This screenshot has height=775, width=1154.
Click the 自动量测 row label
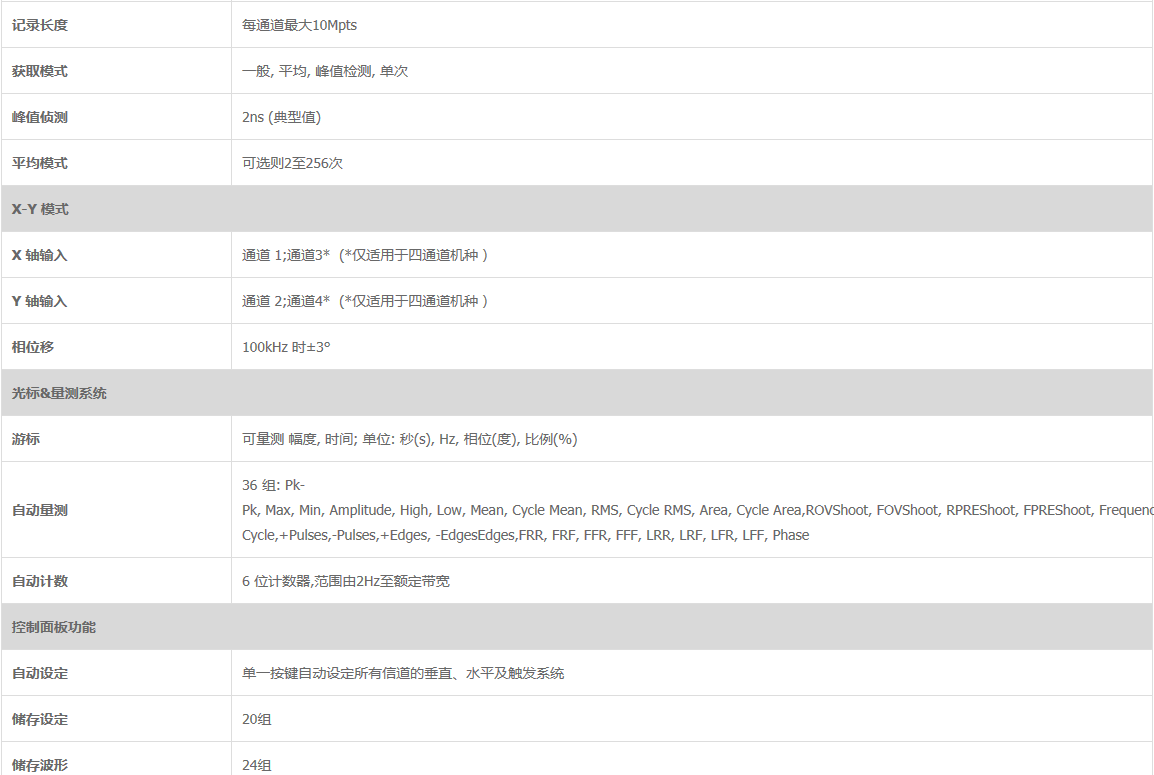[40, 510]
